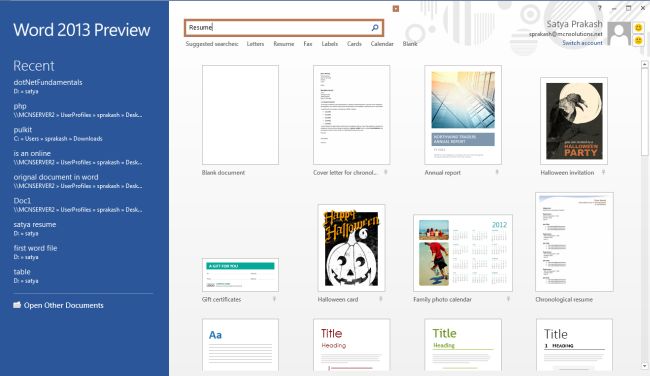Choose the Happy Halloween card thumbnail
650x376 pixels.
click(352, 247)
